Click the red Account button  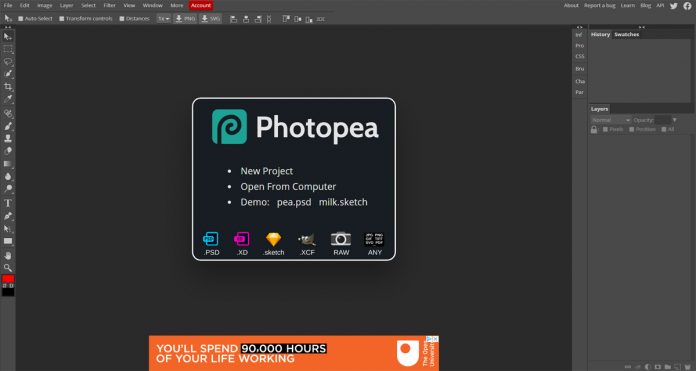[x=201, y=5]
